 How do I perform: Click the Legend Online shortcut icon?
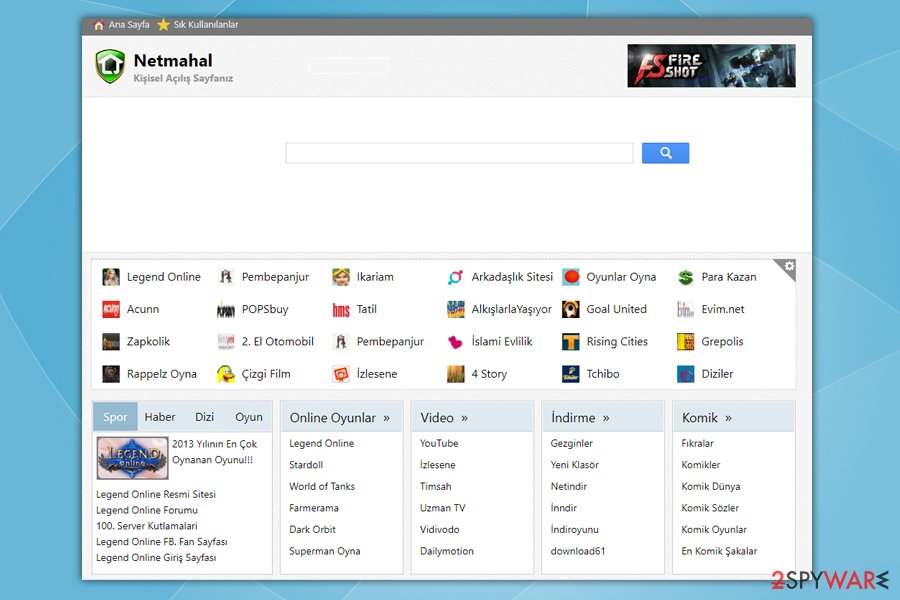coord(111,277)
